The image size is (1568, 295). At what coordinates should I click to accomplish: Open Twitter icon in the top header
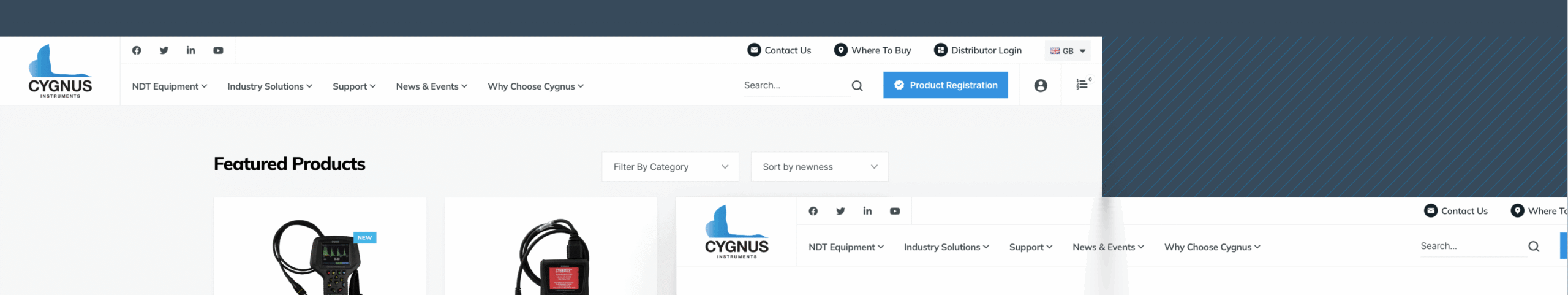[x=164, y=50]
